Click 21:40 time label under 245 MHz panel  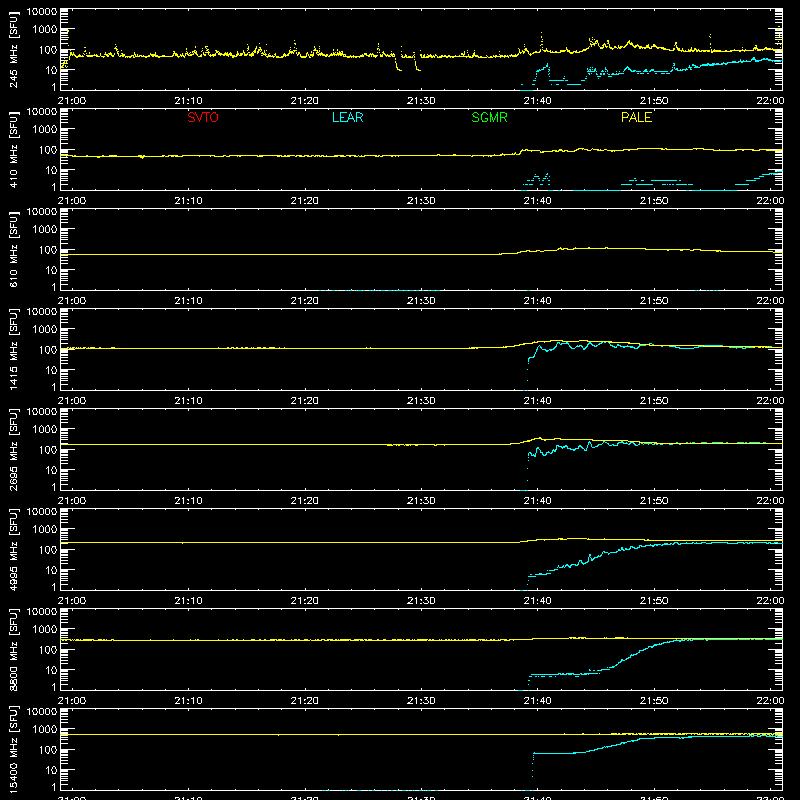click(x=537, y=101)
